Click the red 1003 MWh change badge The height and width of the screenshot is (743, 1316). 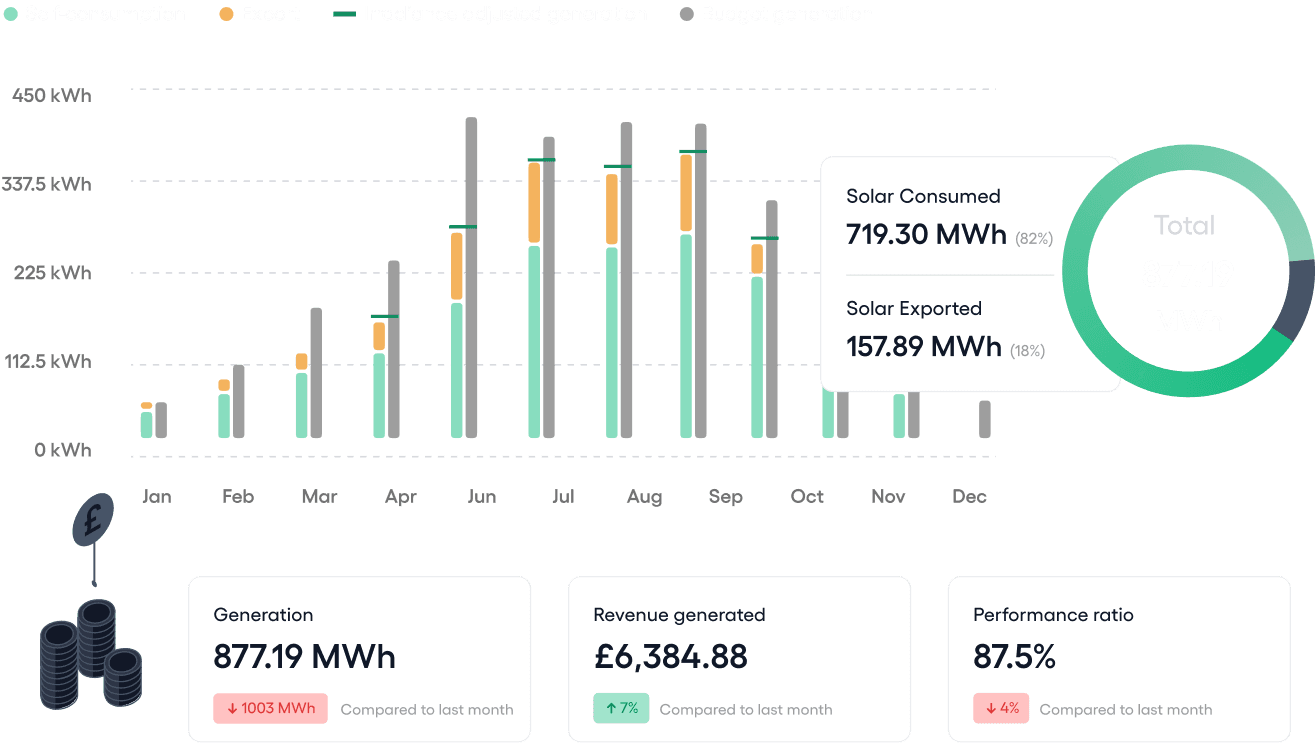pos(270,709)
